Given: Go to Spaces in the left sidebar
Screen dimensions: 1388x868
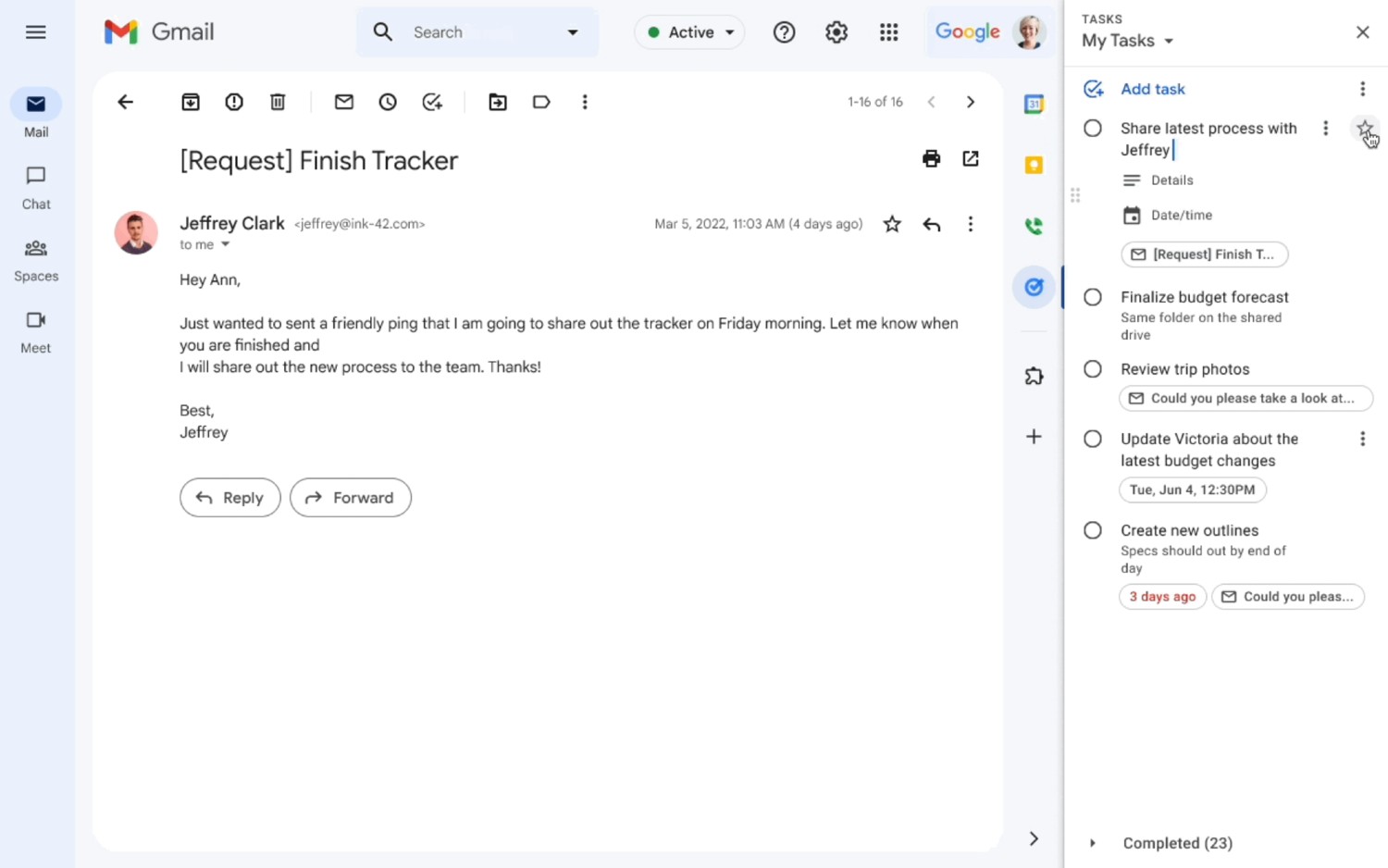Looking at the screenshot, I should tap(36, 260).
